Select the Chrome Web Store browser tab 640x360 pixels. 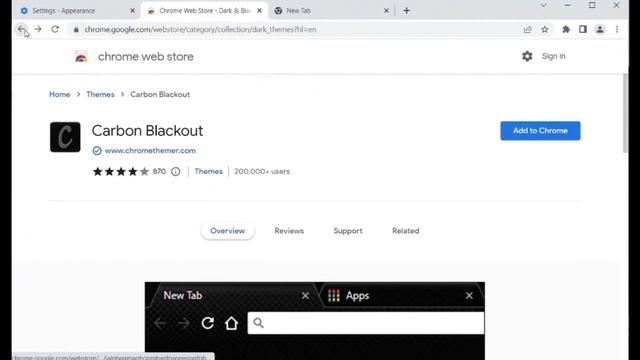pyautogui.click(x=204, y=11)
